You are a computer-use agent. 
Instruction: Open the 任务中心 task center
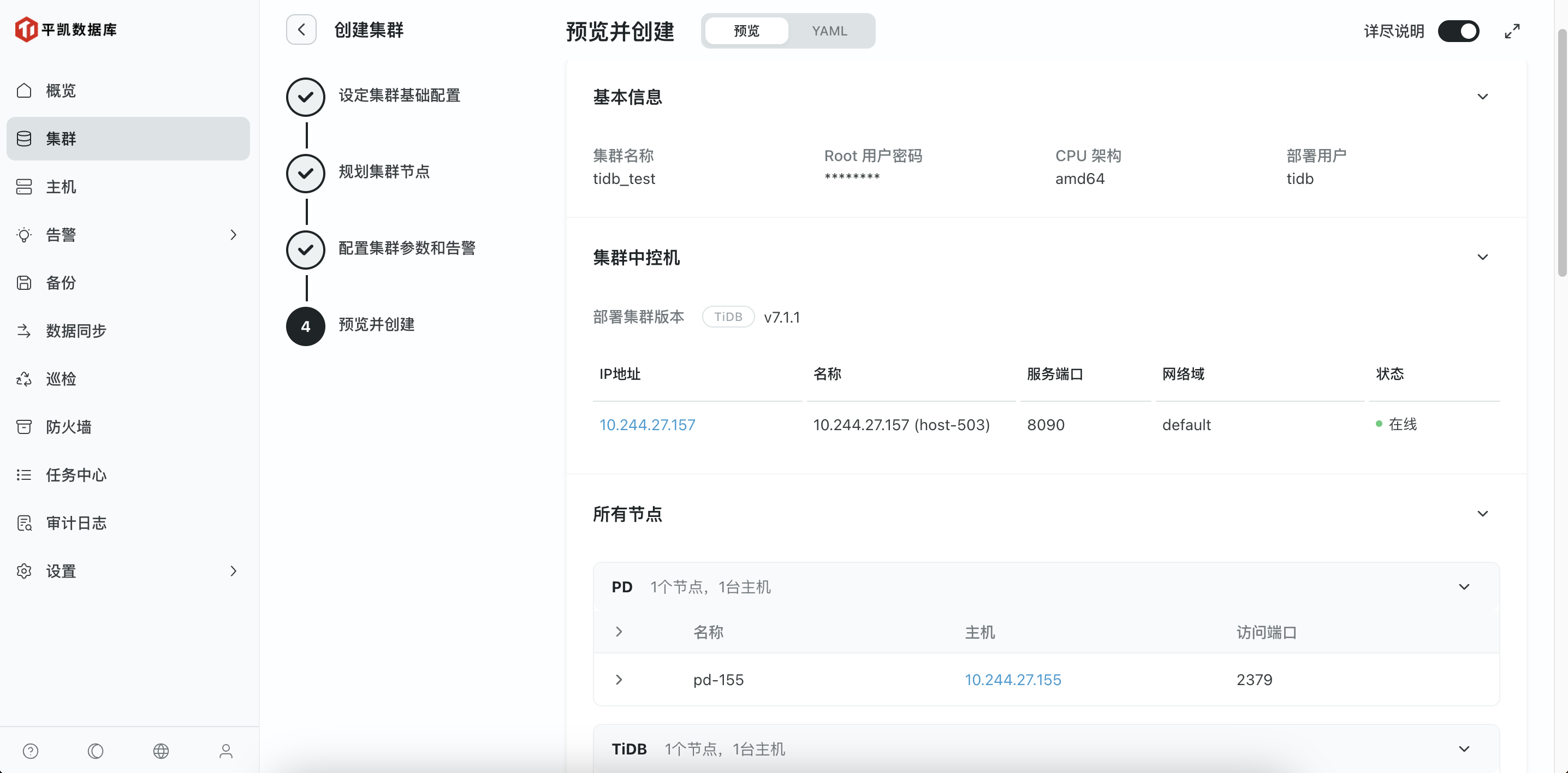pyautogui.click(x=75, y=474)
